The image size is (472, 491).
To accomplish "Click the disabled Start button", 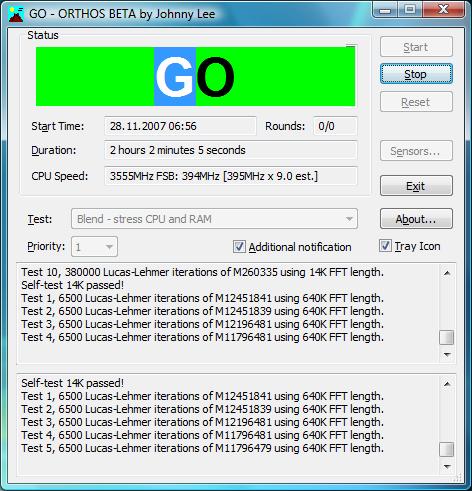I will click(x=416, y=47).
